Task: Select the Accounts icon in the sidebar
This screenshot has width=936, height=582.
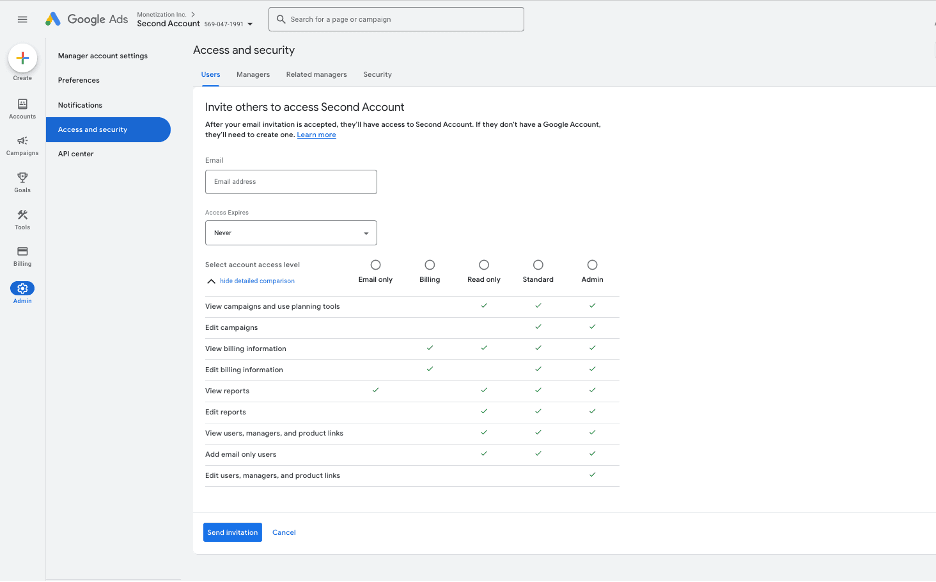Action: coord(22,104)
